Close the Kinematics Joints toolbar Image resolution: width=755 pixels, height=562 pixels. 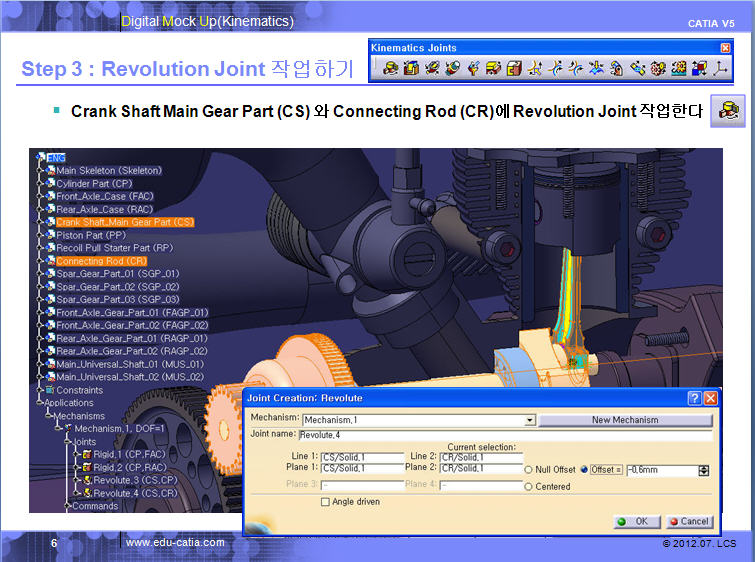point(725,47)
